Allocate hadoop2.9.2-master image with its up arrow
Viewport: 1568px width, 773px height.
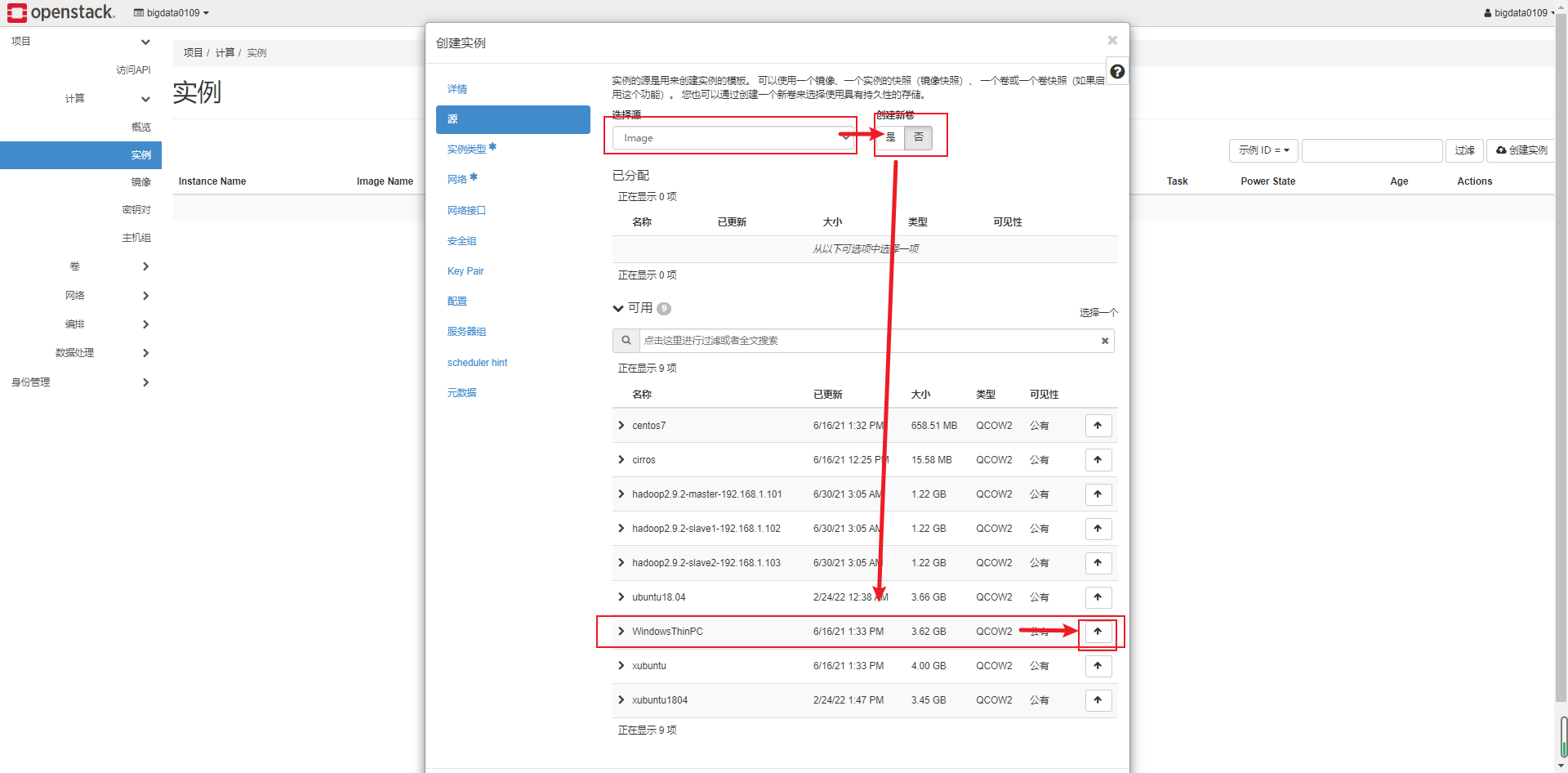(1098, 494)
